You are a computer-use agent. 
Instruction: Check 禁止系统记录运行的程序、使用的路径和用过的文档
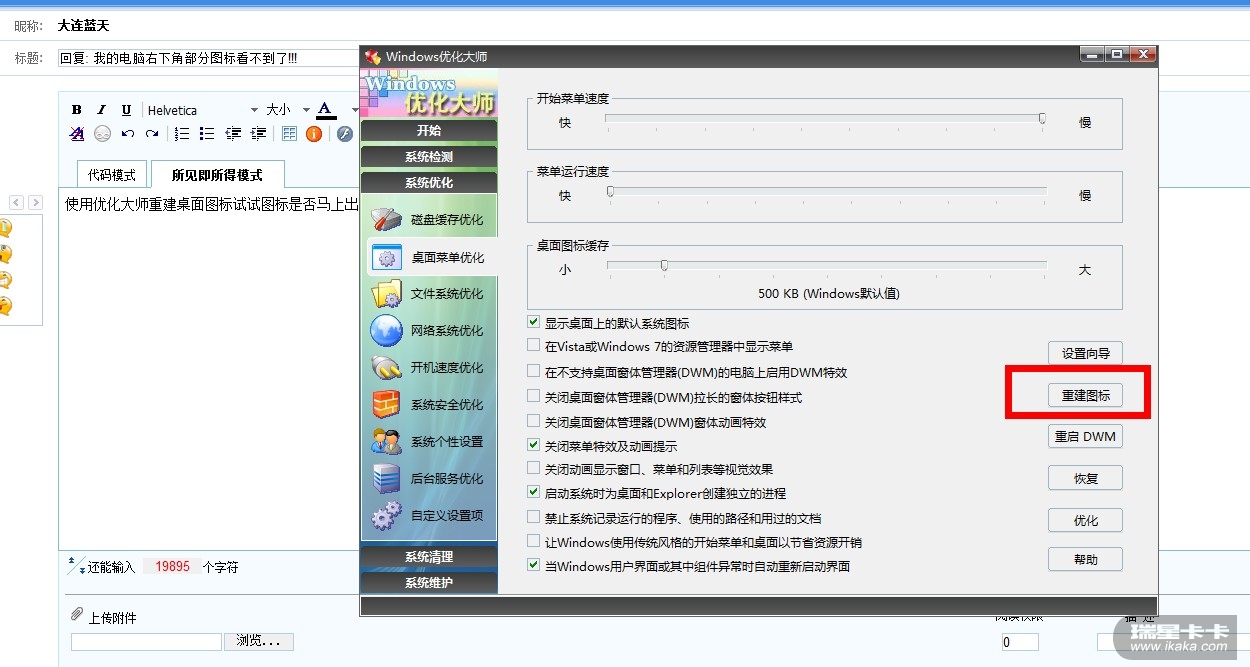pos(533,518)
